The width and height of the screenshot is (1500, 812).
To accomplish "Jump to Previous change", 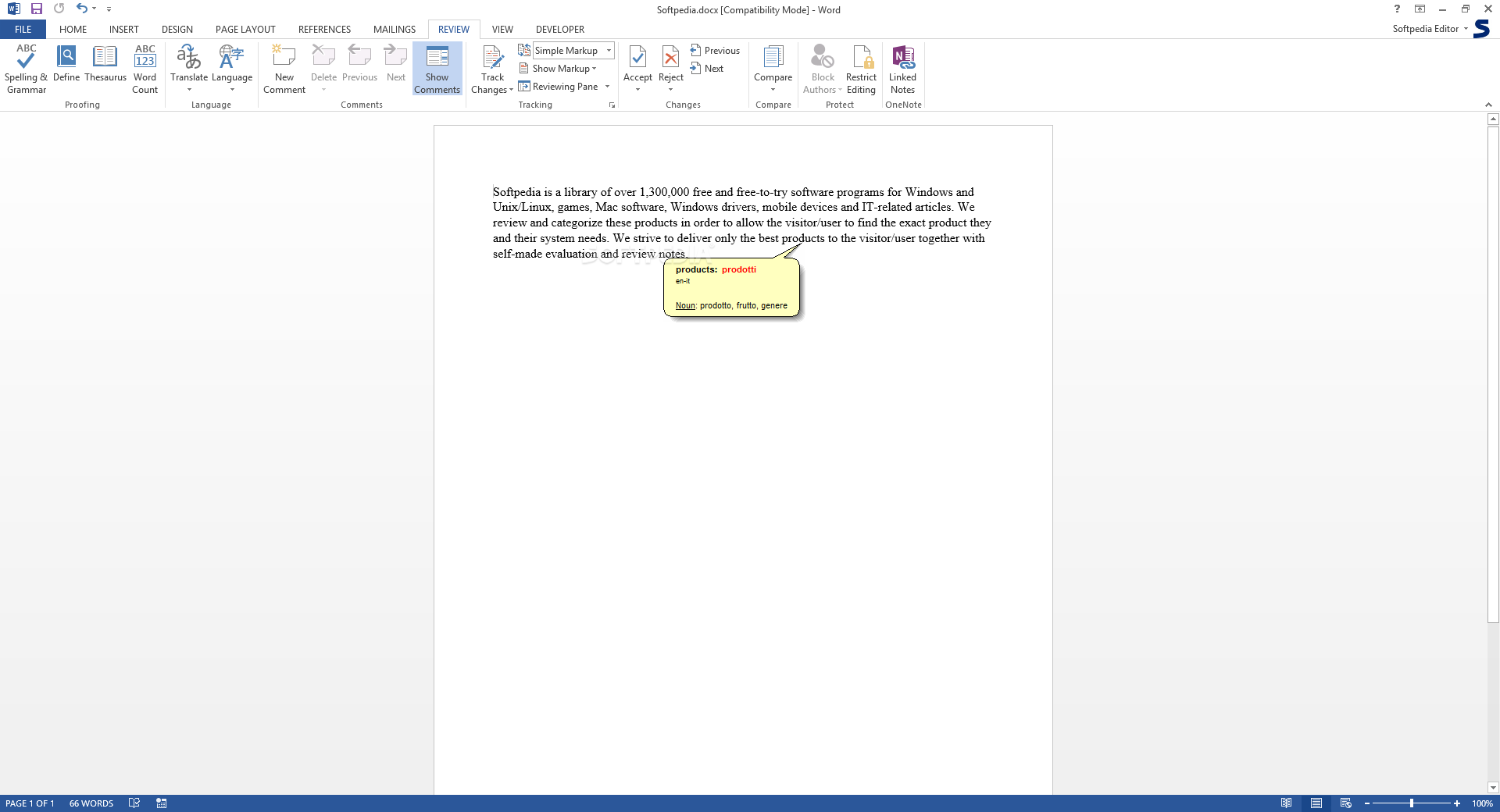I will pos(715,51).
